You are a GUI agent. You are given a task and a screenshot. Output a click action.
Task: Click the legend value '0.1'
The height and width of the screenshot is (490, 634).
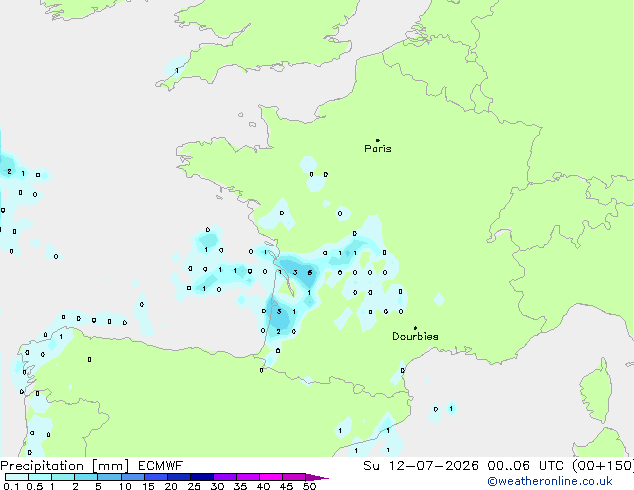coord(11,486)
